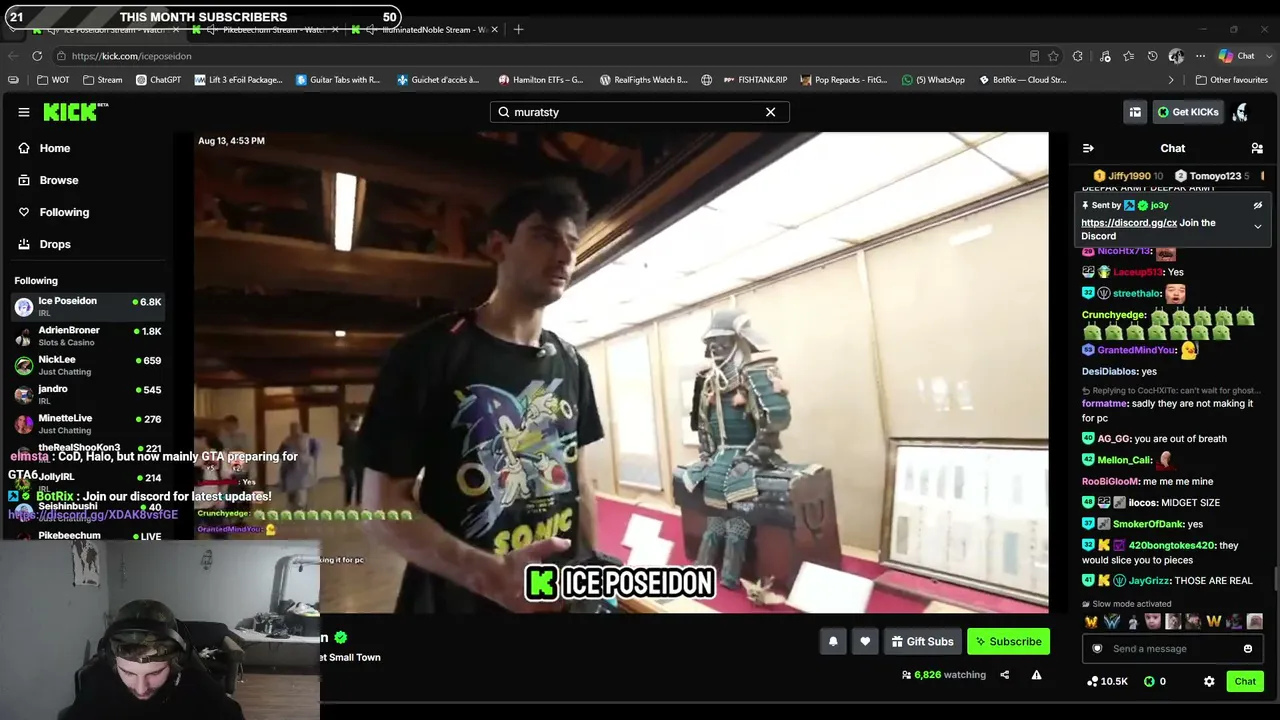The image size is (1280, 720).
Task: Click the green Chat send button
Action: (1245, 682)
